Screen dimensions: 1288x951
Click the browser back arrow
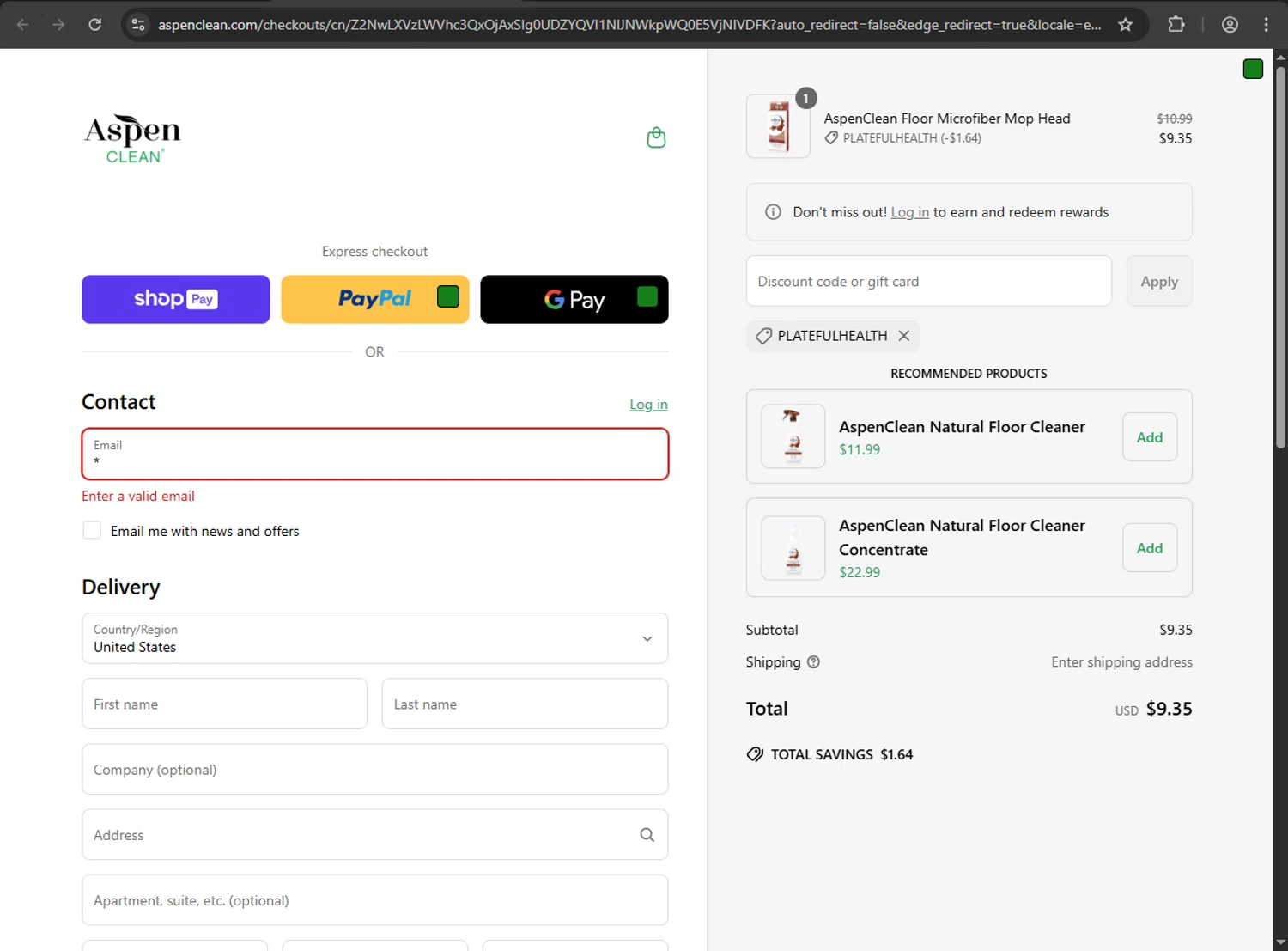pyautogui.click(x=23, y=25)
